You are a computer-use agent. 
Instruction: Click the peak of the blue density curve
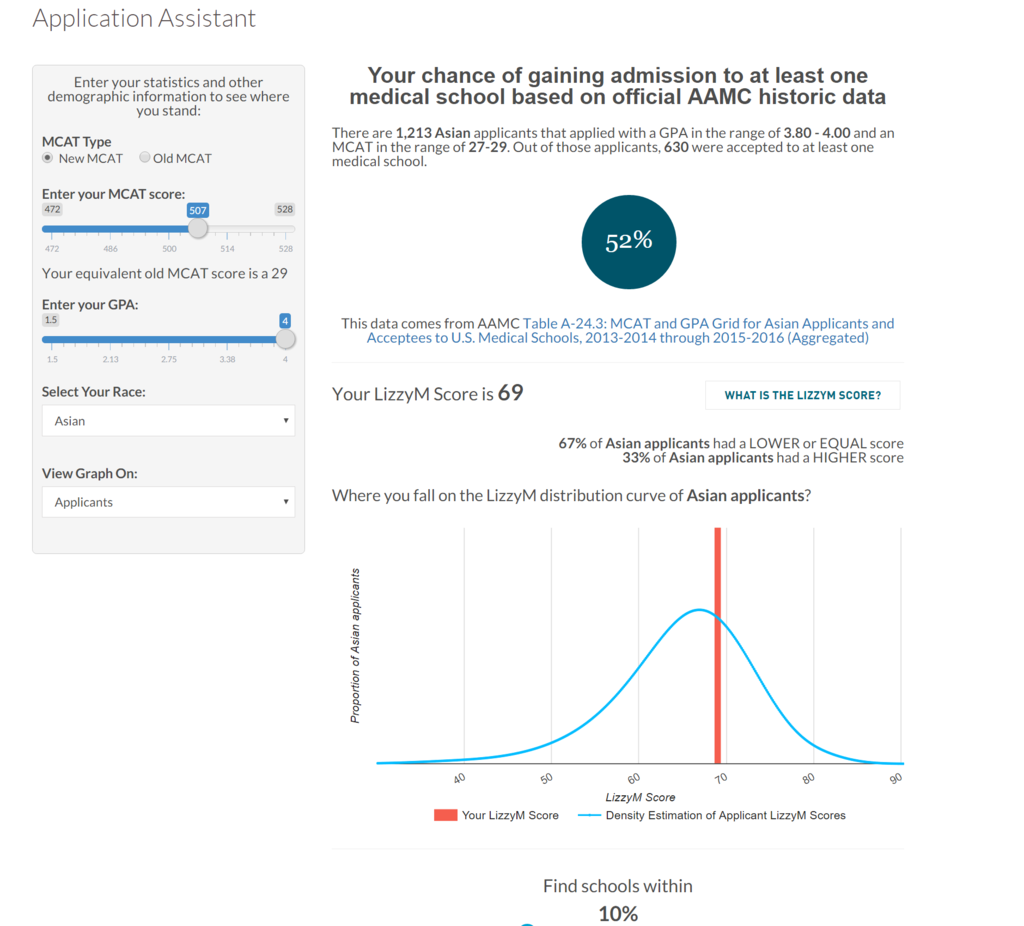(699, 610)
